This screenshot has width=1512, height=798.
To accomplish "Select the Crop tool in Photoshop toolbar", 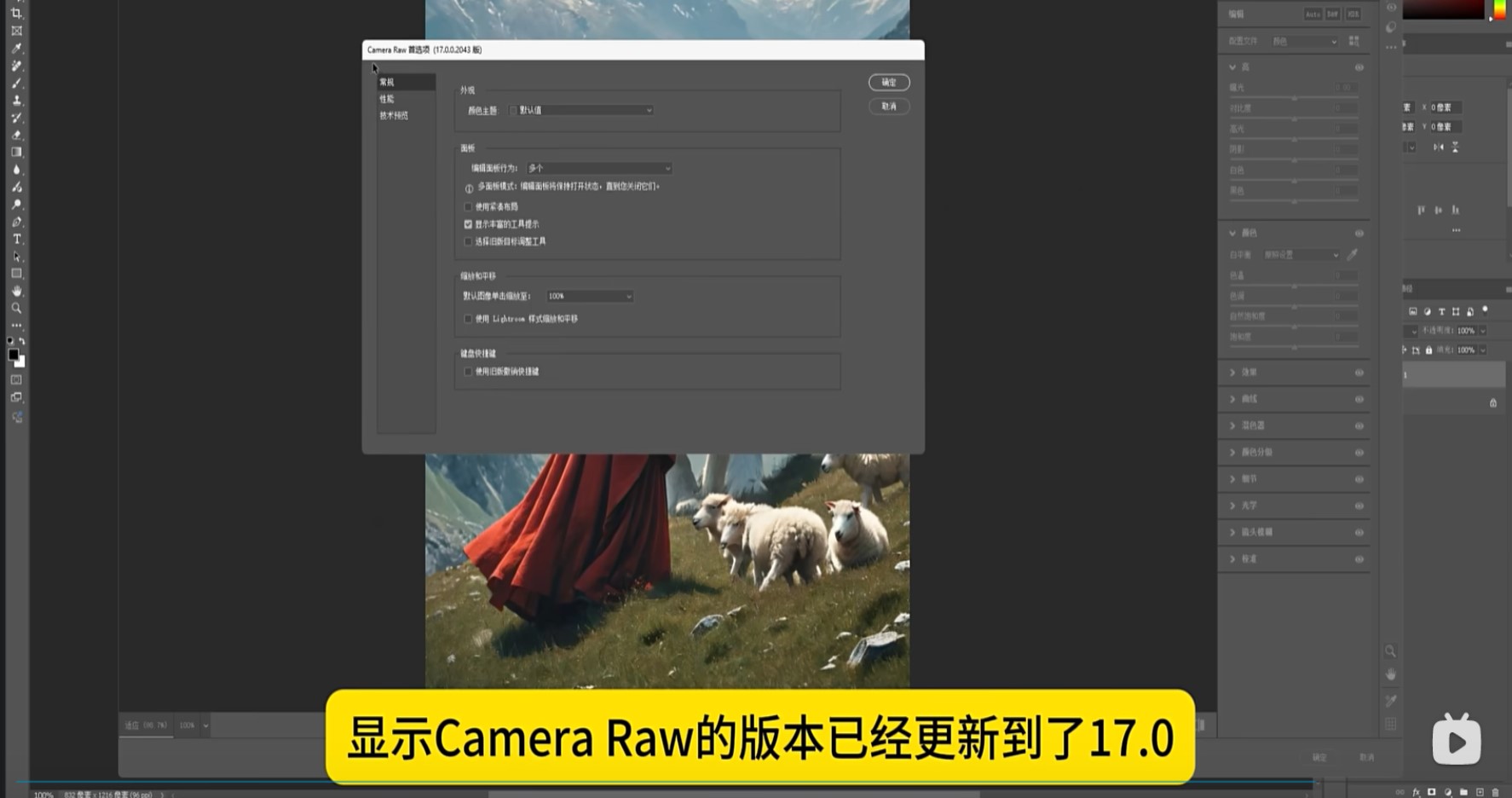I will point(16,14).
